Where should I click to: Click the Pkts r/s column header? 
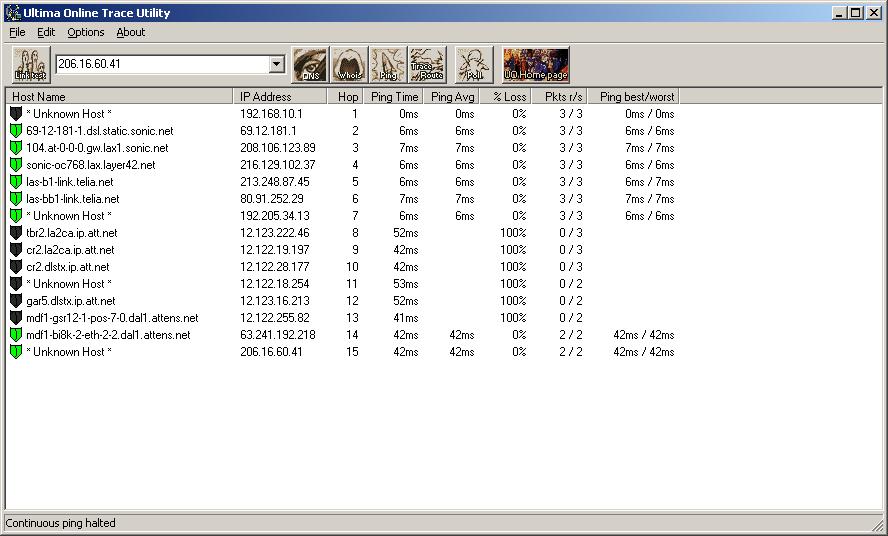pos(560,97)
